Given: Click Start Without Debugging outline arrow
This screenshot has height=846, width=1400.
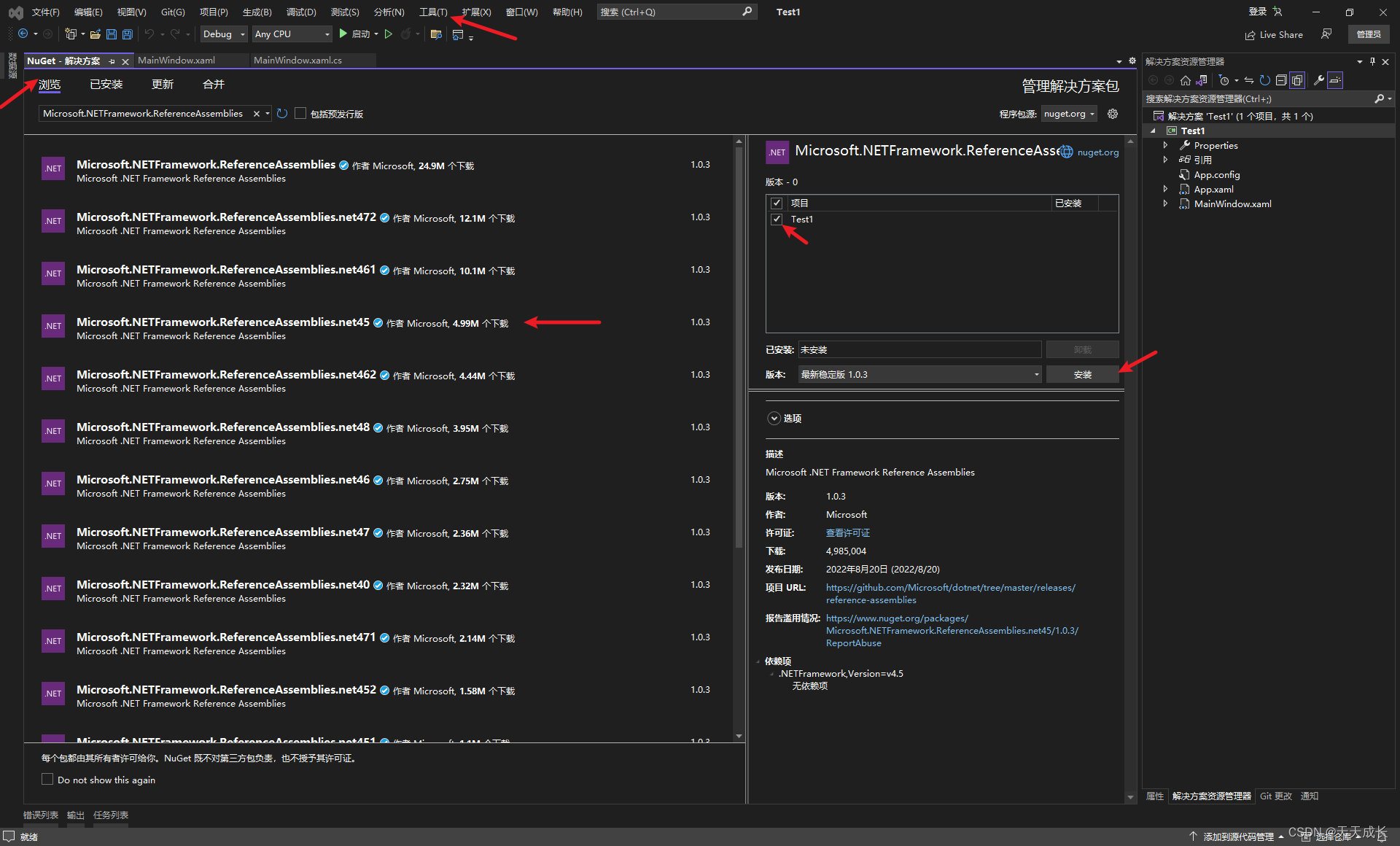Looking at the screenshot, I should (389, 34).
